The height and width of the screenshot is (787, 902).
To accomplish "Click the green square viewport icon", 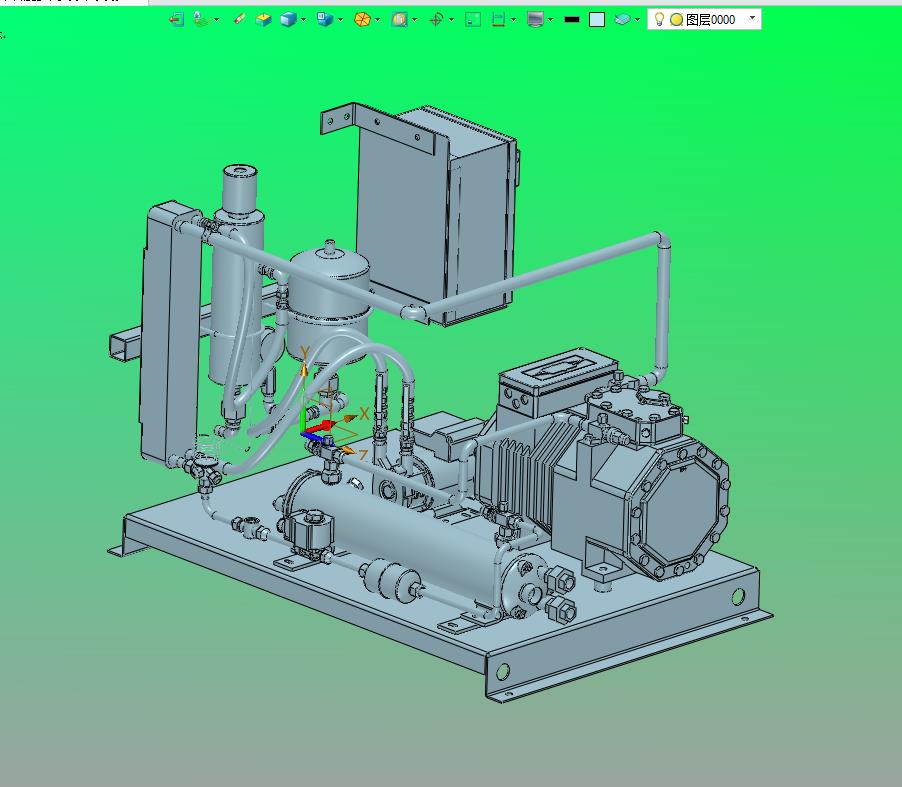I will (x=473, y=20).
